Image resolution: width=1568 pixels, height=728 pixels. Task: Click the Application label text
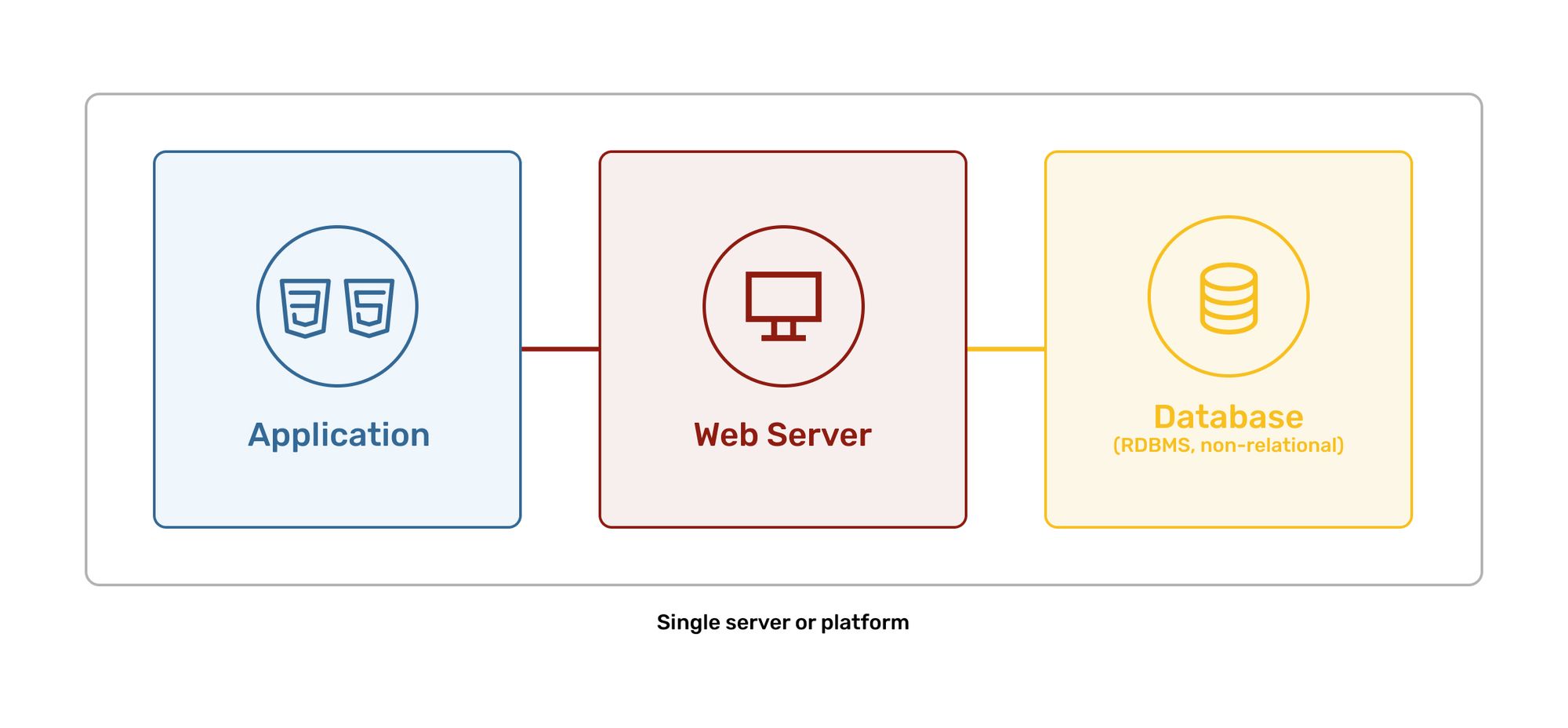point(337,434)
